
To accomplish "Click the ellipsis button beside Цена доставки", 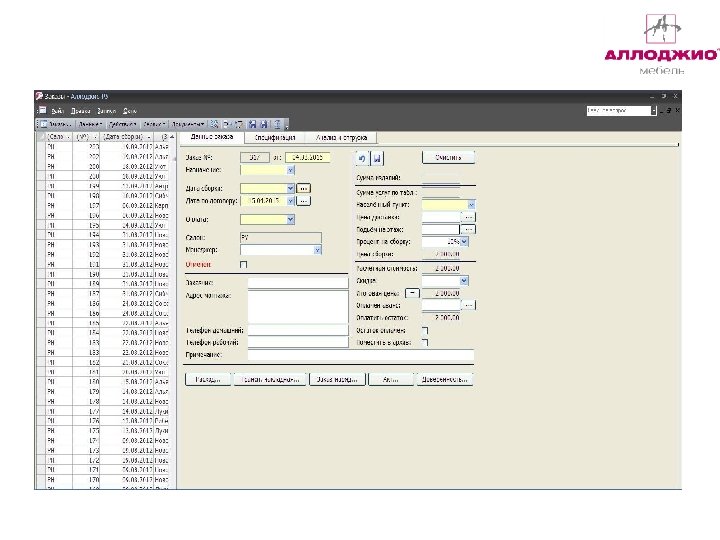I will click(x=468, y=217).
